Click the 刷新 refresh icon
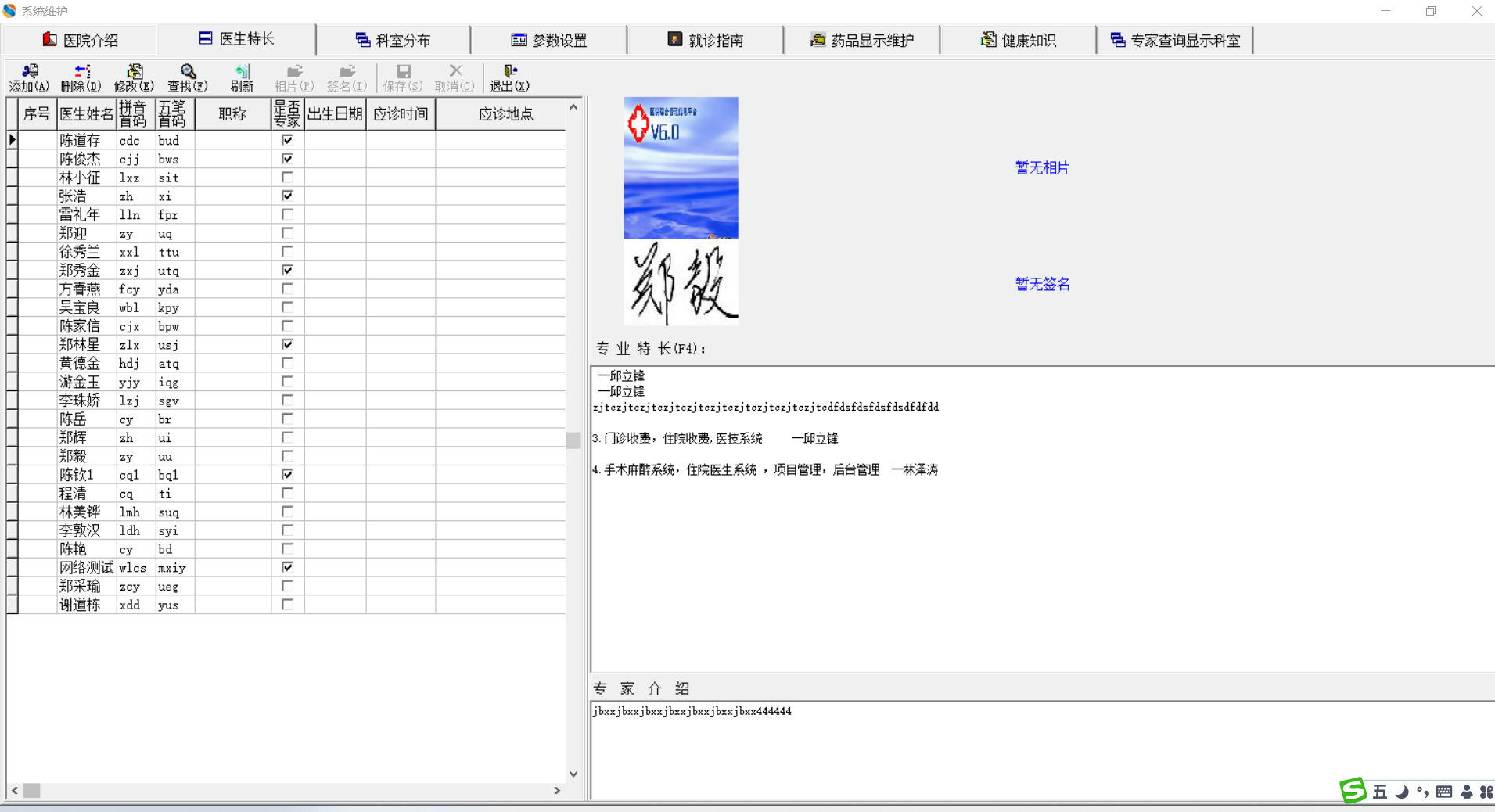 coord(242,78)
